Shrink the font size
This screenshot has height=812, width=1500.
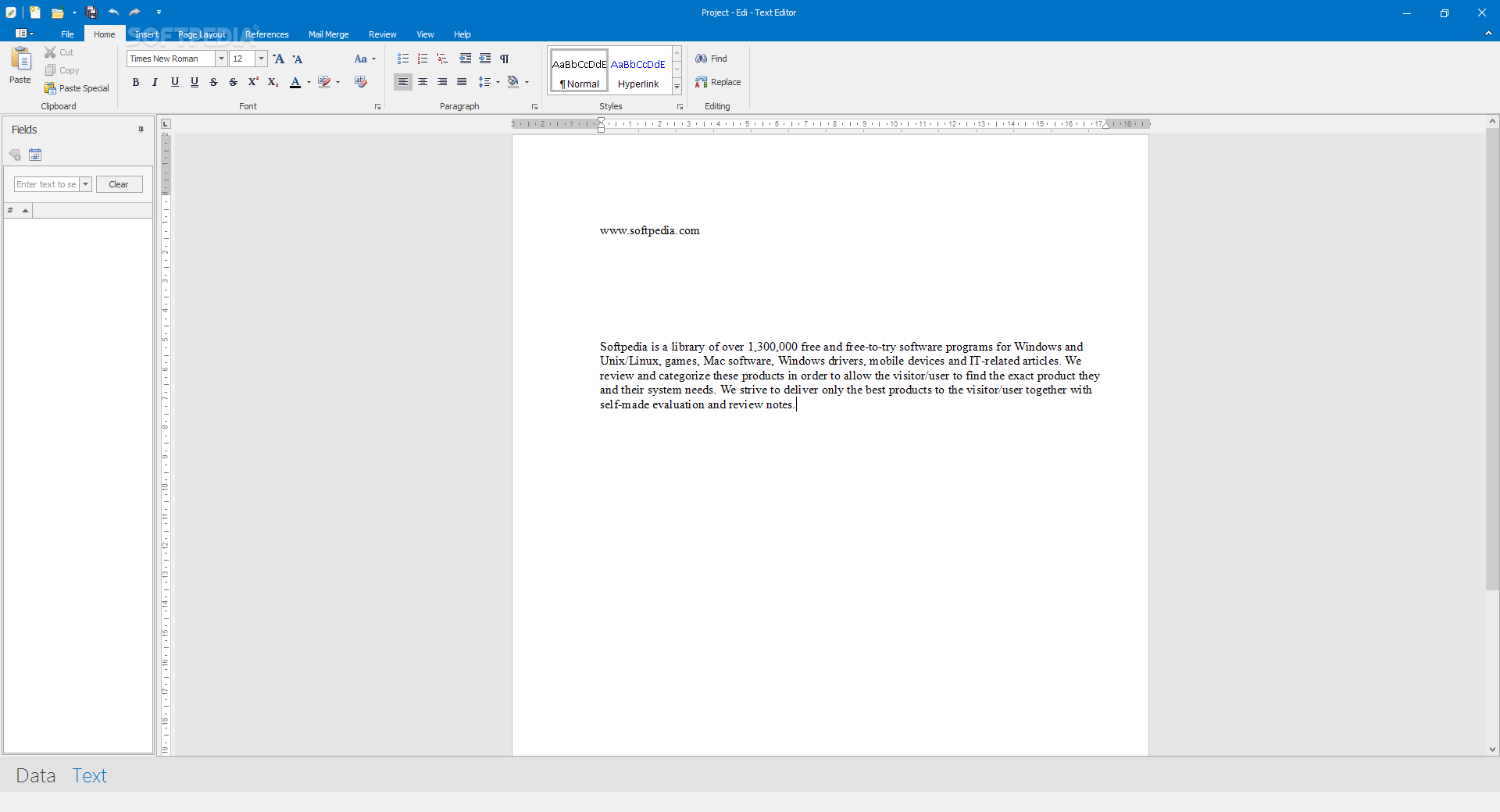pyautogui.click(x=298, y=59)
